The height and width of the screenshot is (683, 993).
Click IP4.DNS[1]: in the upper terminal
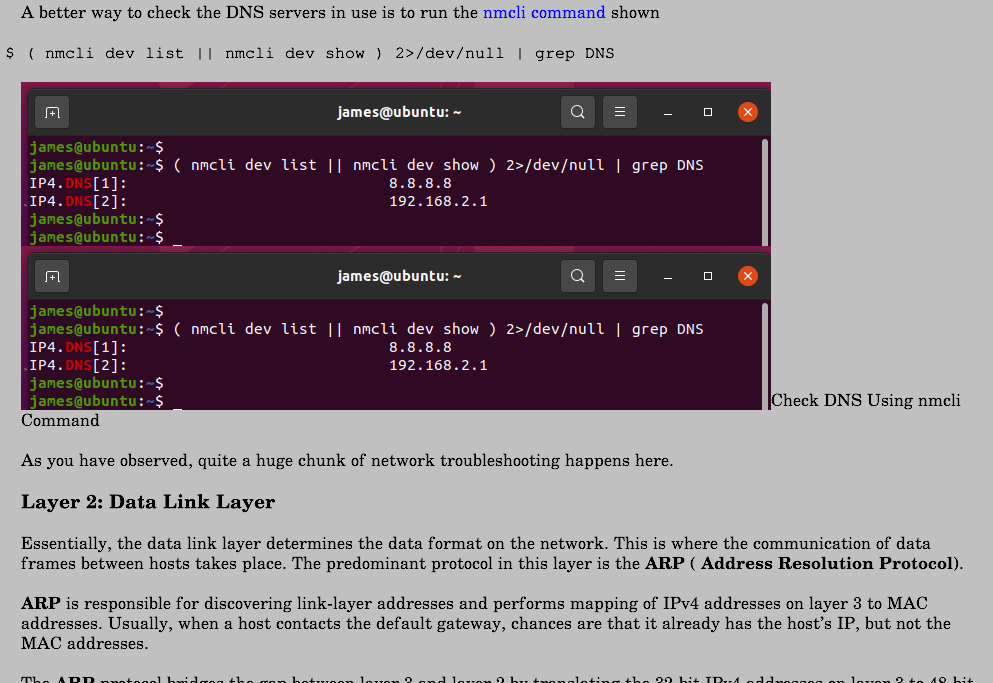point(78,184)
